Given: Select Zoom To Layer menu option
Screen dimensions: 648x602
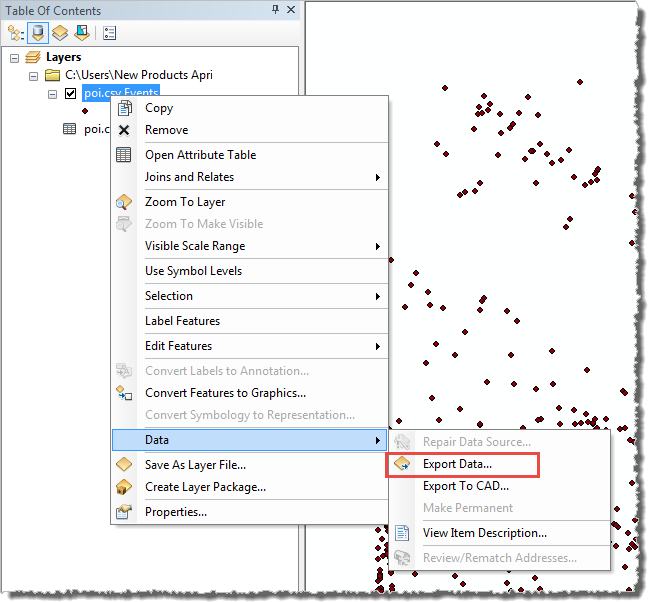Looking at the screenshot, I should coord(185,202).
